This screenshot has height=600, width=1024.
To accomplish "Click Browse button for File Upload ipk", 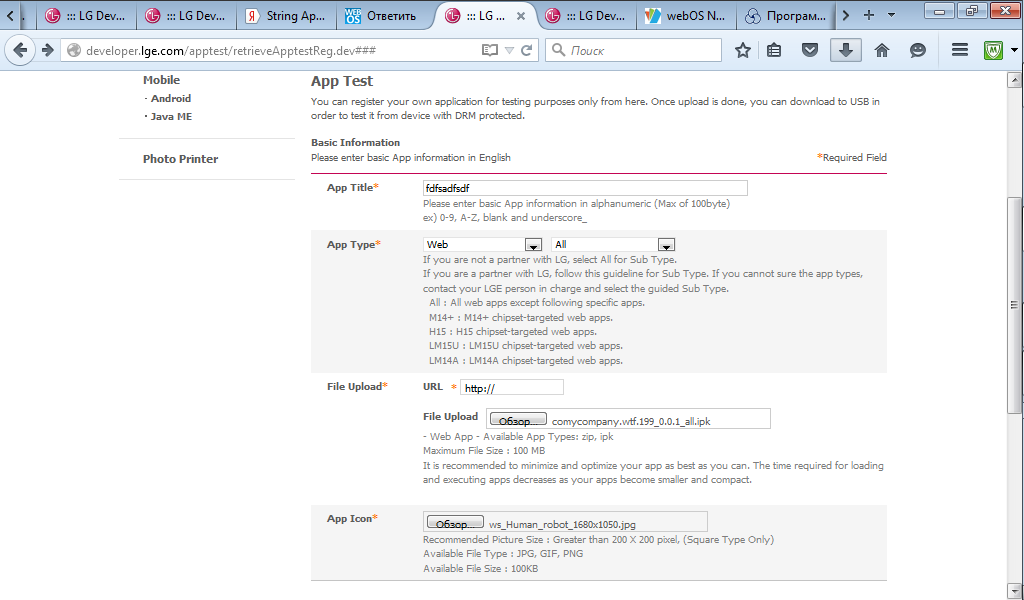I will coord(517,421).
